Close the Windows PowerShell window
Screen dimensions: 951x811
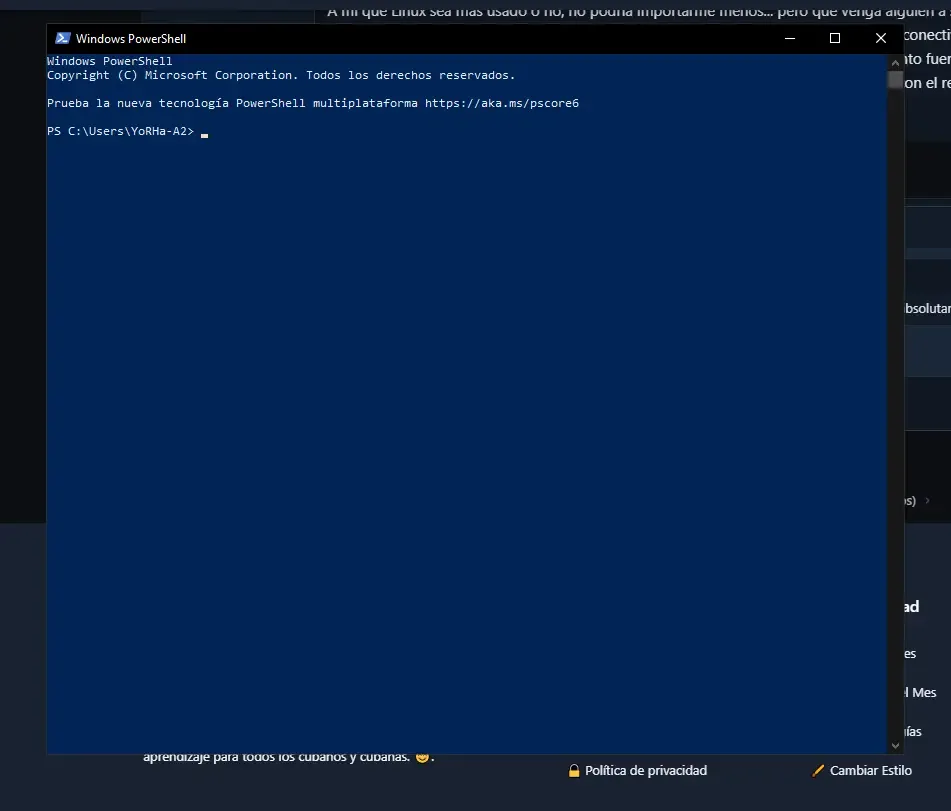click(881, 38)
